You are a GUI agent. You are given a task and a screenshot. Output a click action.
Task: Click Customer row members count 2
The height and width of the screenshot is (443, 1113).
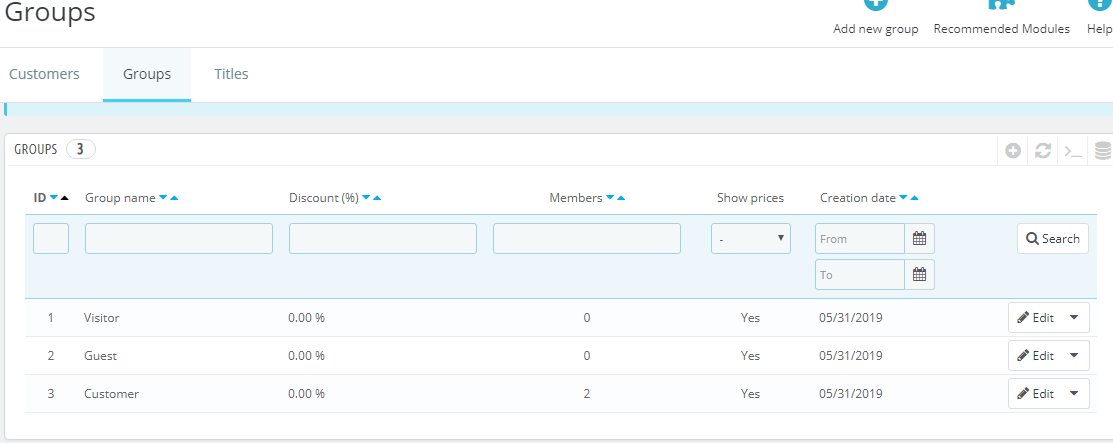pos(587,393)
